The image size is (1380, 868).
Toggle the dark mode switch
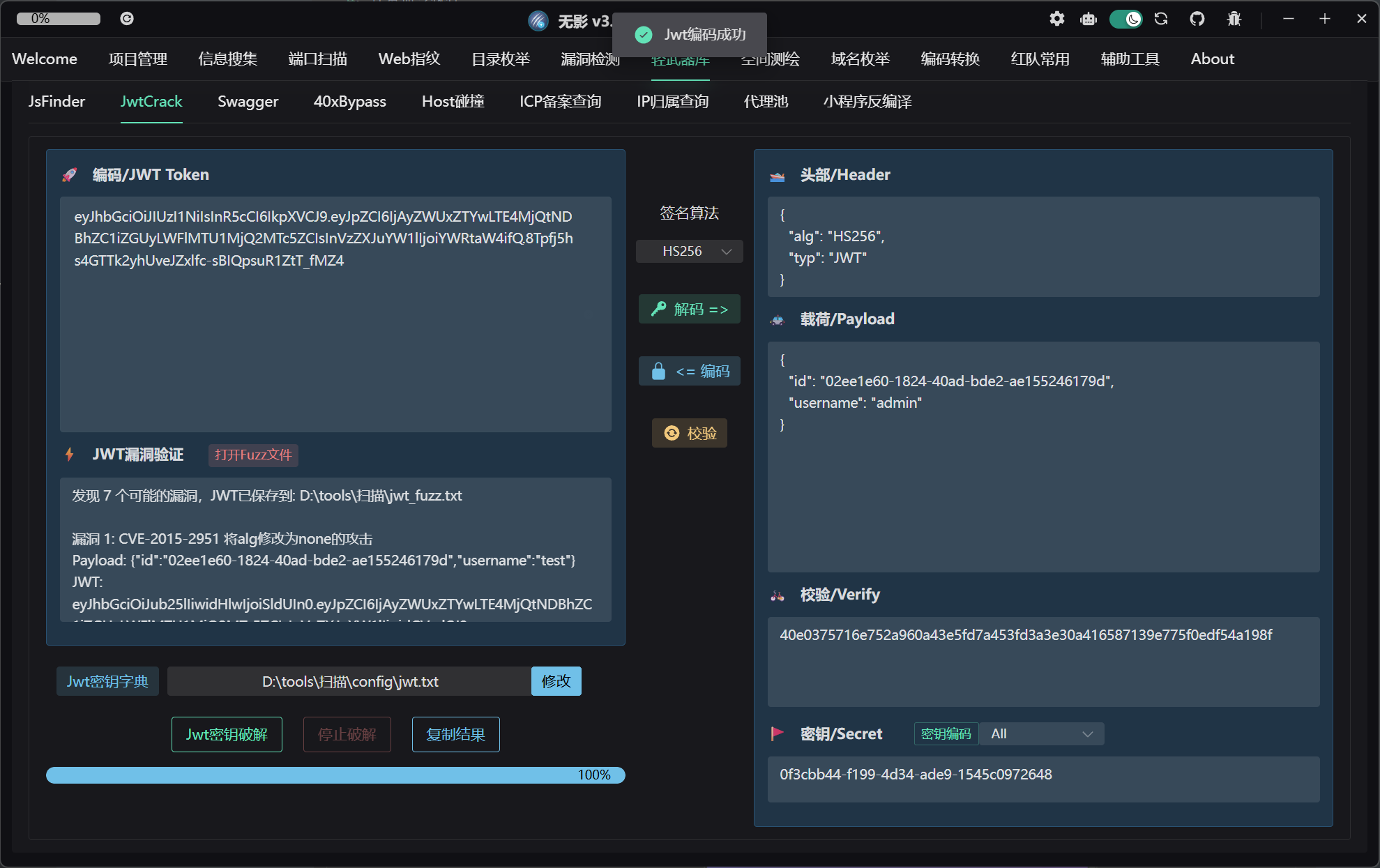[1125, 19]
